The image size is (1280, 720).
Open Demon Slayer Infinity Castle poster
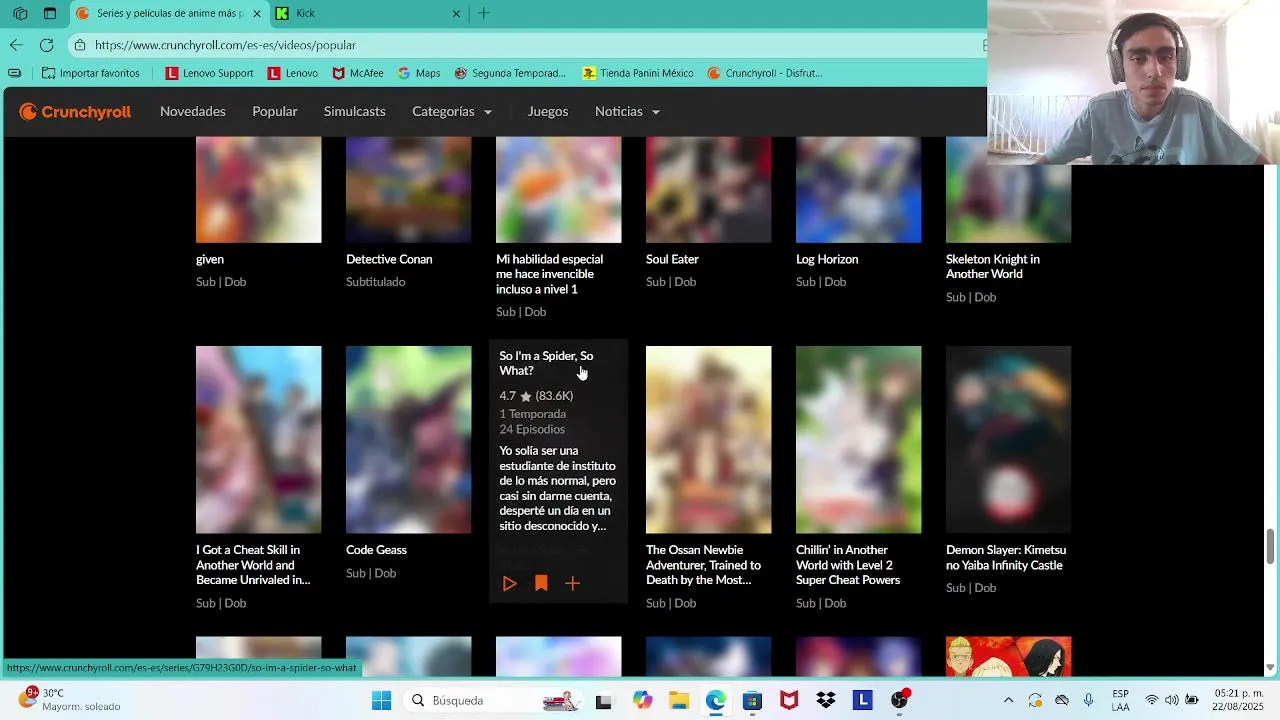(x=1008, y=440)
